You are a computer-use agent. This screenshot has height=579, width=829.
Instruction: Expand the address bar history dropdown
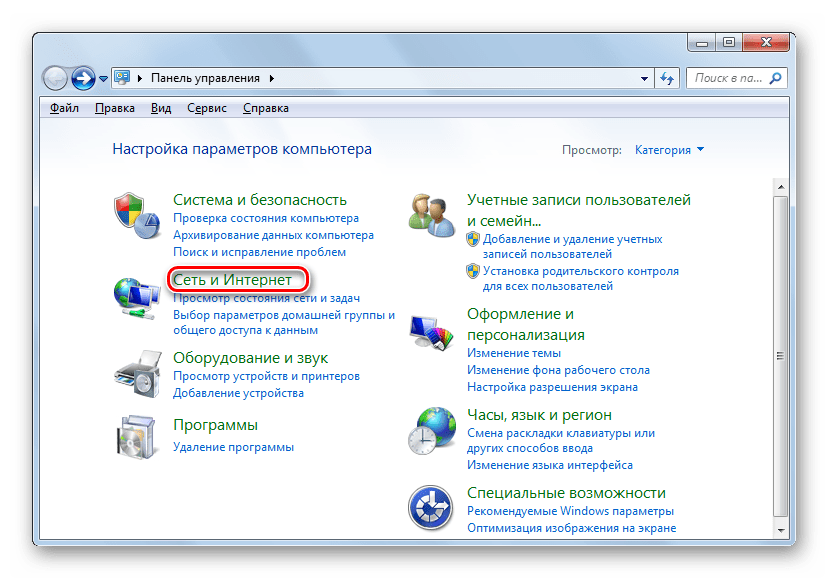point(644,77)
